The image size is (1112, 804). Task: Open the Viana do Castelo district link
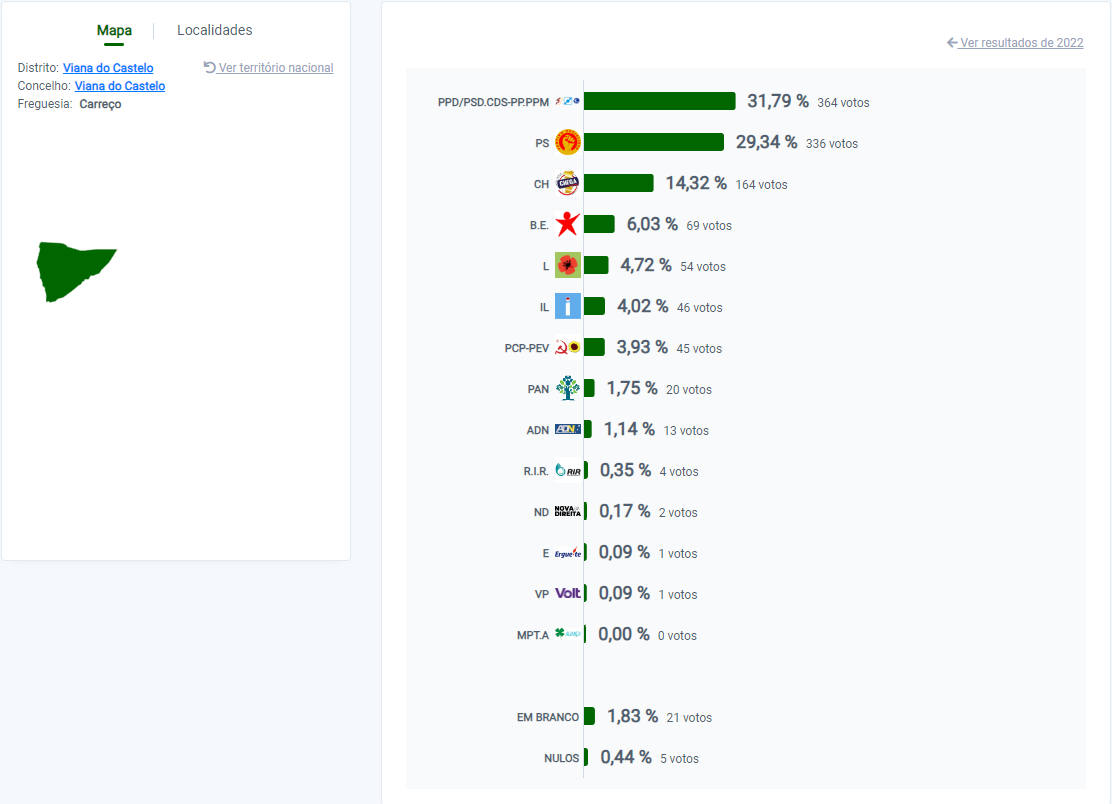(x=108, y=68)
